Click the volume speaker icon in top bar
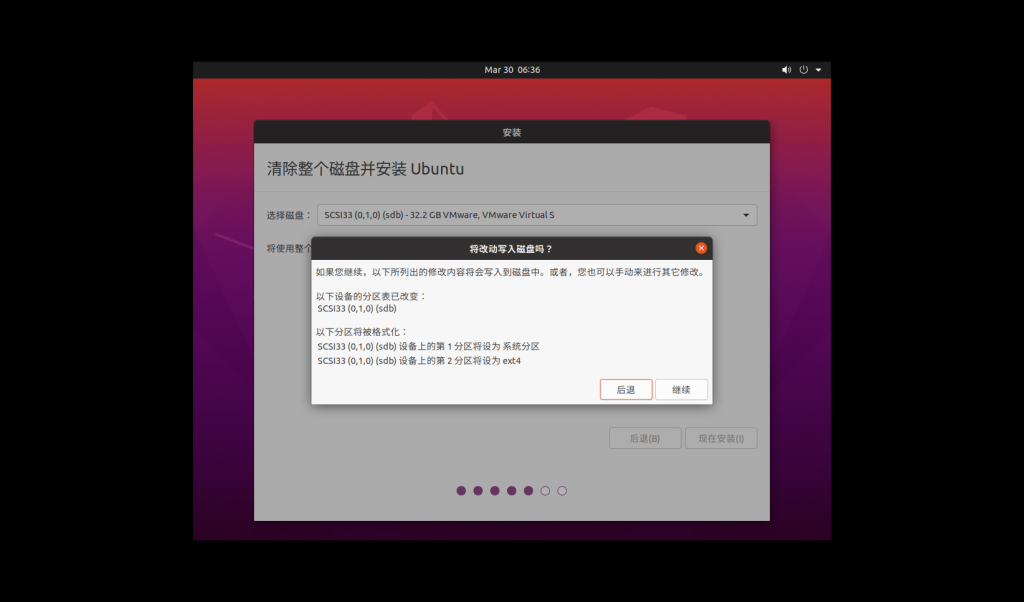This screenshot has width=1024, height=602. 786,70
